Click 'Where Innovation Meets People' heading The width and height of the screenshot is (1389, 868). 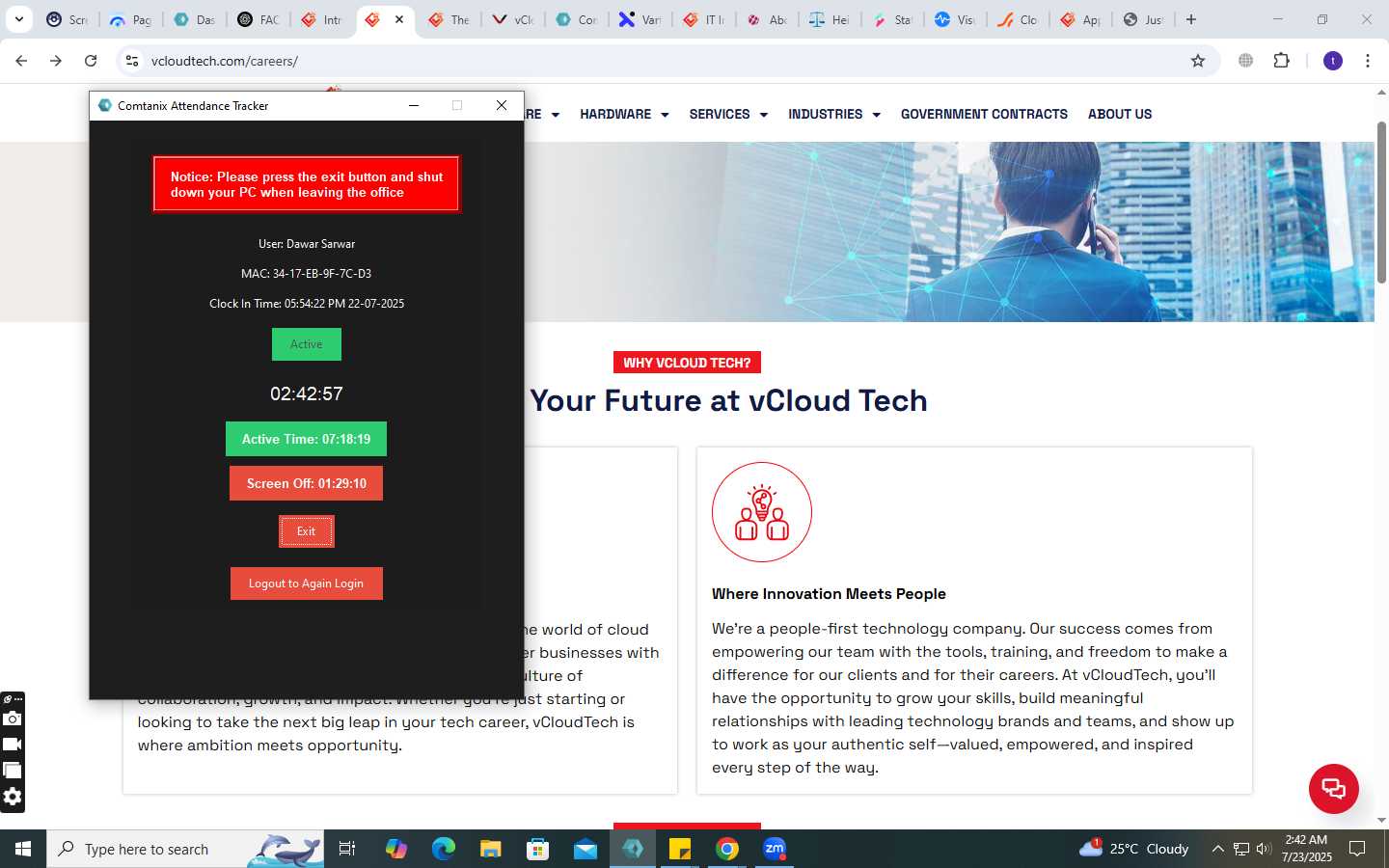point(829,594)
